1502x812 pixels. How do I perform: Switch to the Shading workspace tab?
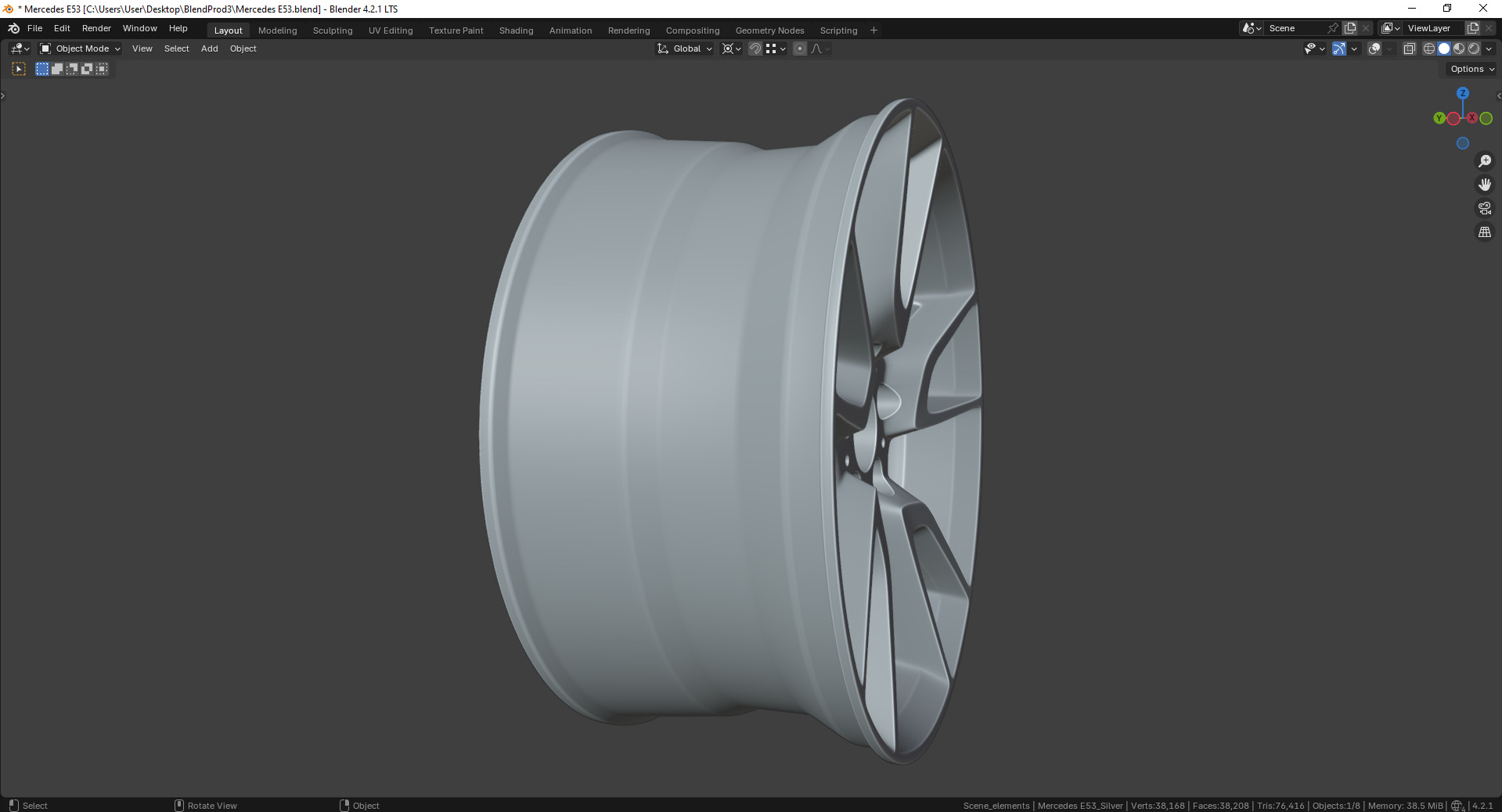(x=517, y=31)
